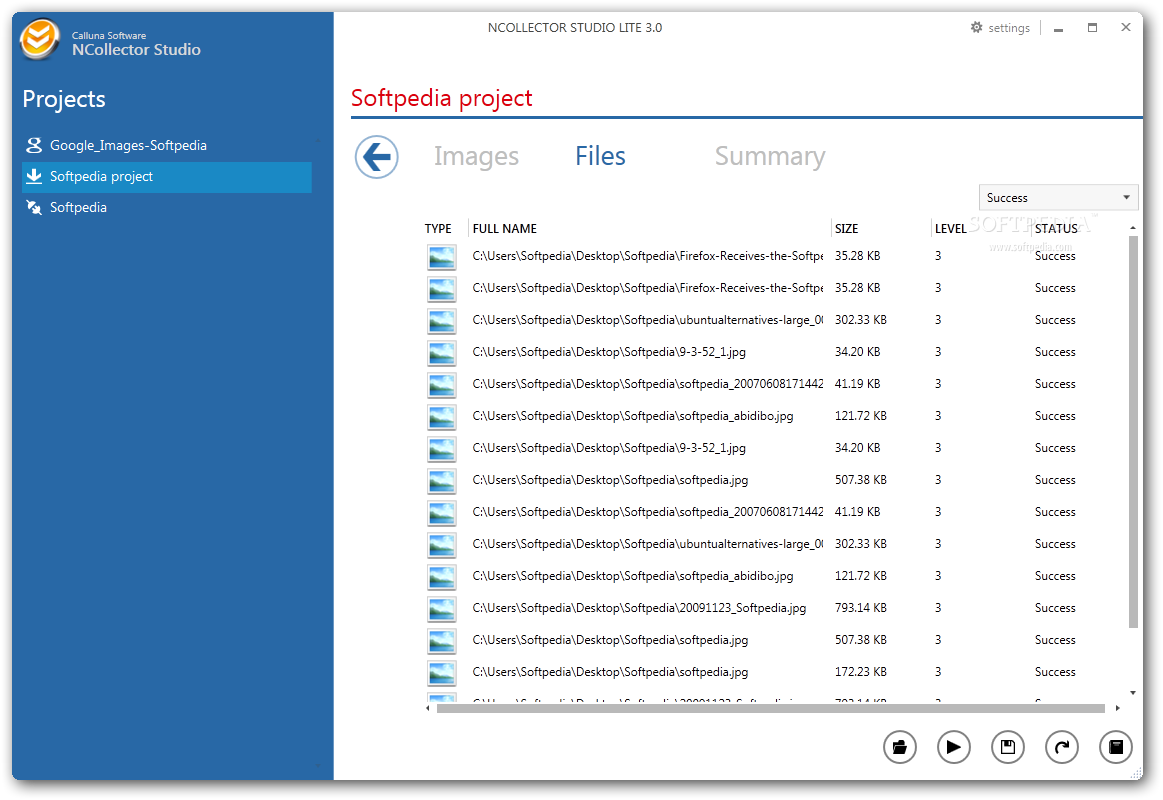Select the Google_Images-Softpedia project

tap(167, 145)
